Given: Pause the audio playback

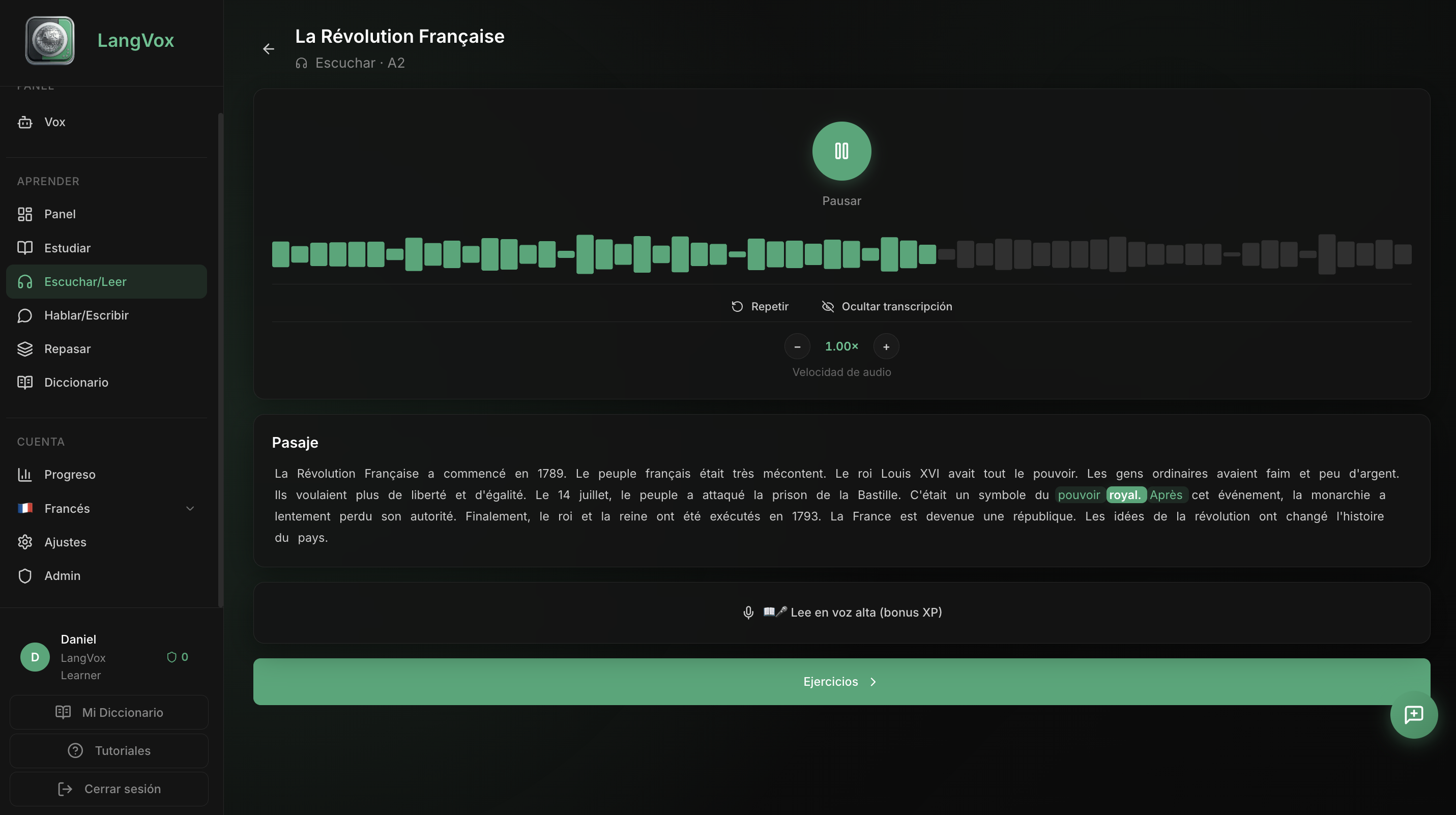Looking at the screenshot, I should [x=841, y=151].
